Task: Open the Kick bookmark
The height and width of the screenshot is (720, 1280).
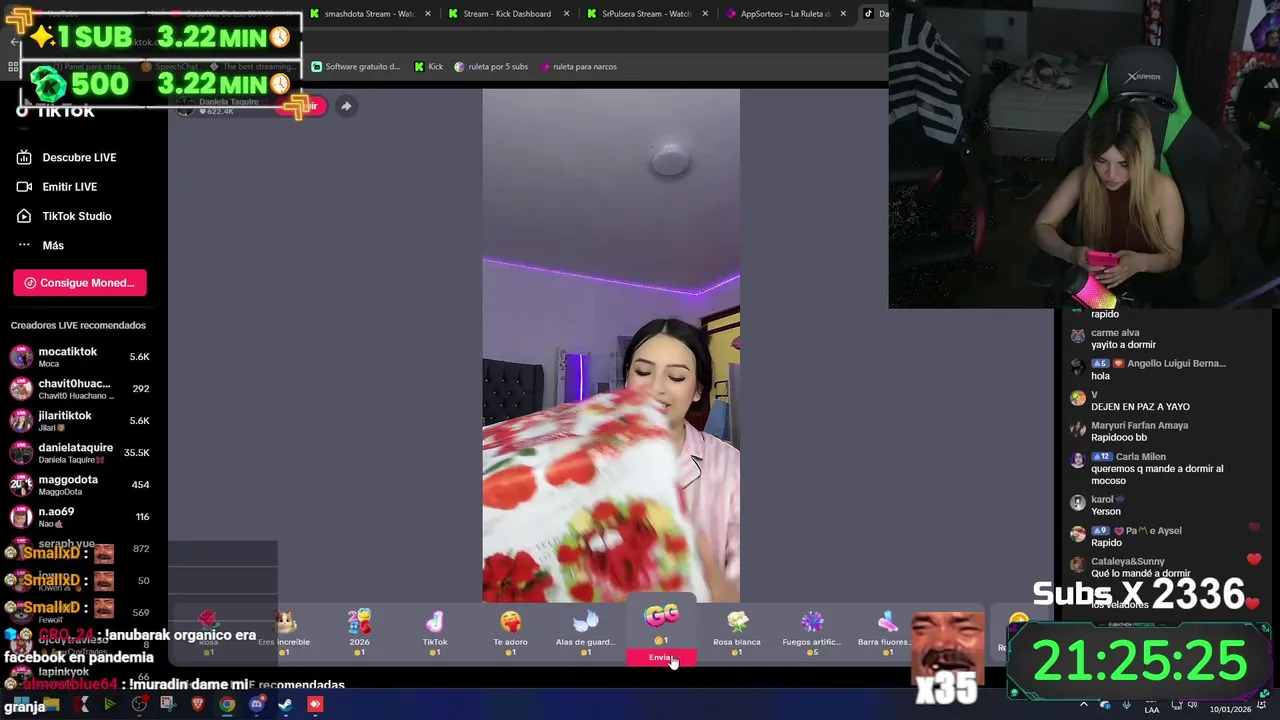Action: pos(429,67)
